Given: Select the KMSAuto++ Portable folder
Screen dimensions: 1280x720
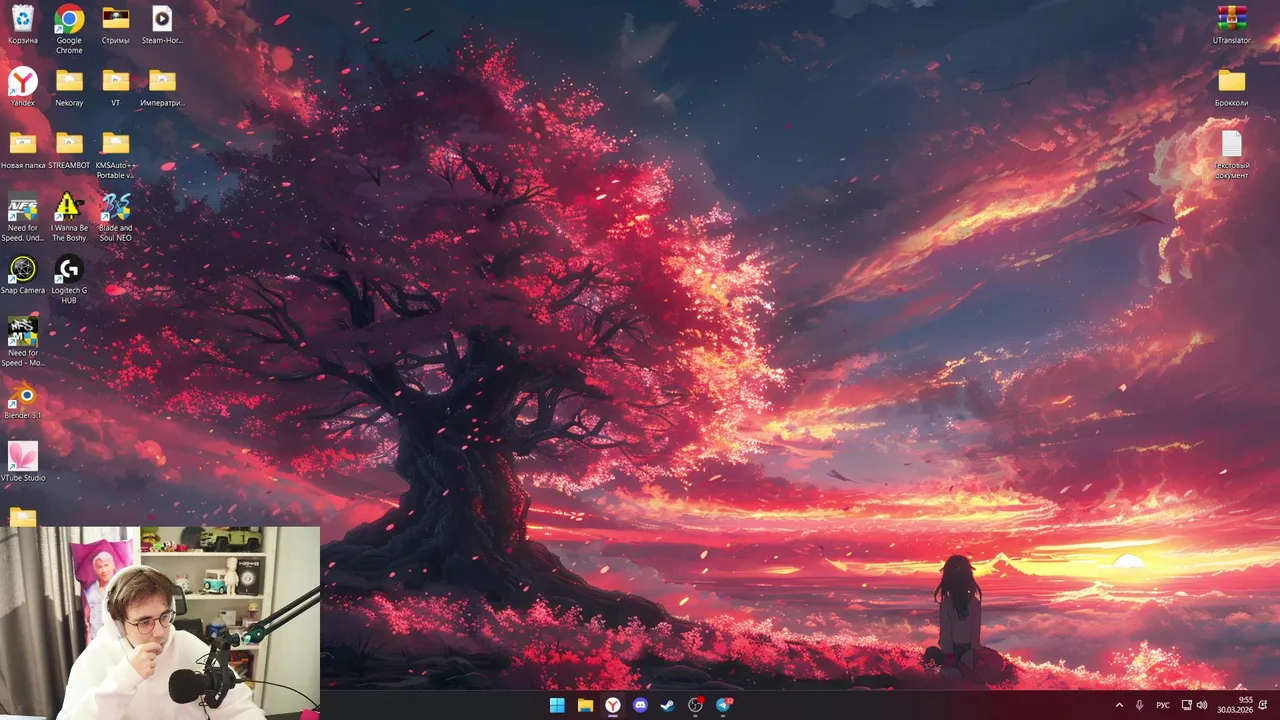Looking at the screenshot, I should tap(116, 155).
